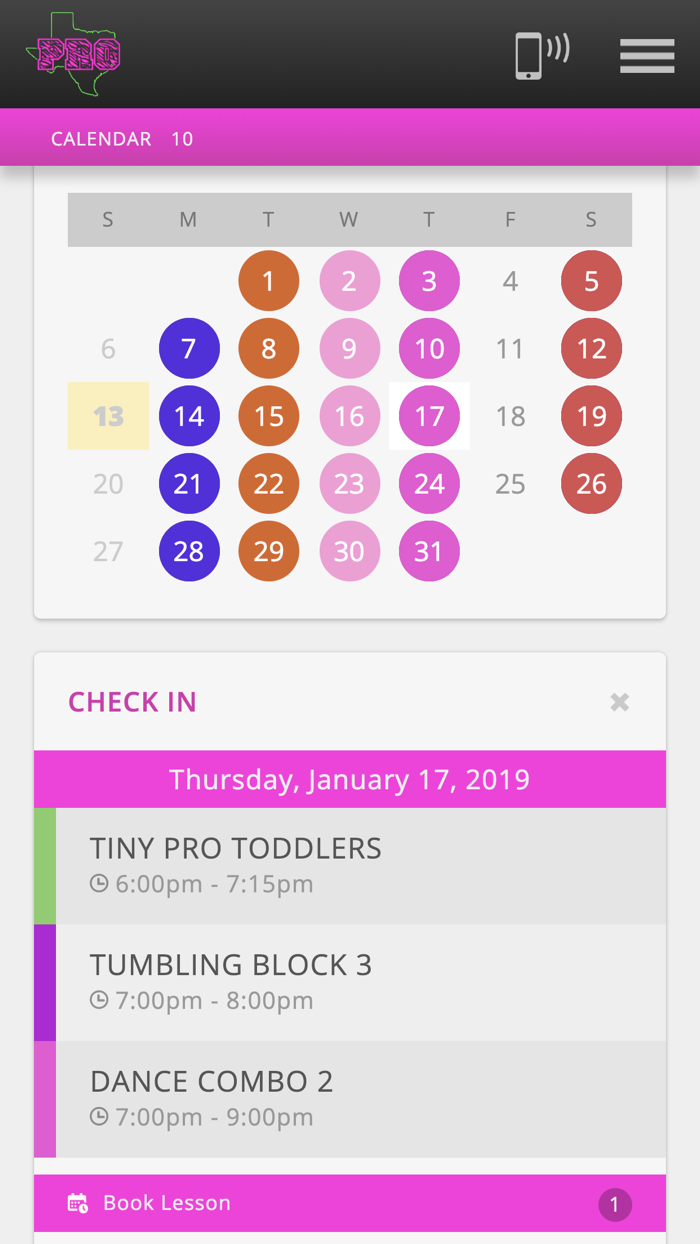Screen dimensions: 700x1244
Task: Toggle selection of January 26
Action: tap(591, 483)
